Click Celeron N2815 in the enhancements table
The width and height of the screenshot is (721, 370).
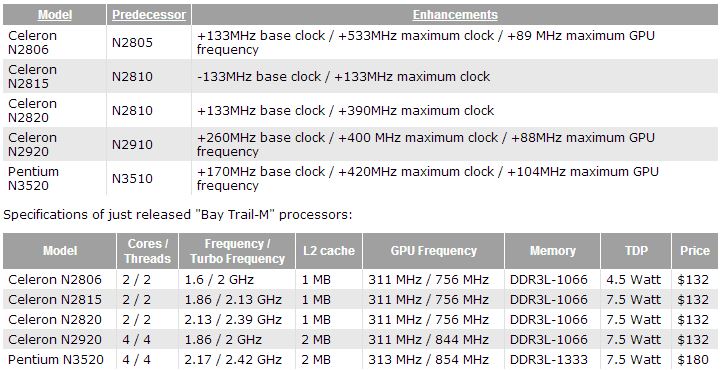[33, 76]
